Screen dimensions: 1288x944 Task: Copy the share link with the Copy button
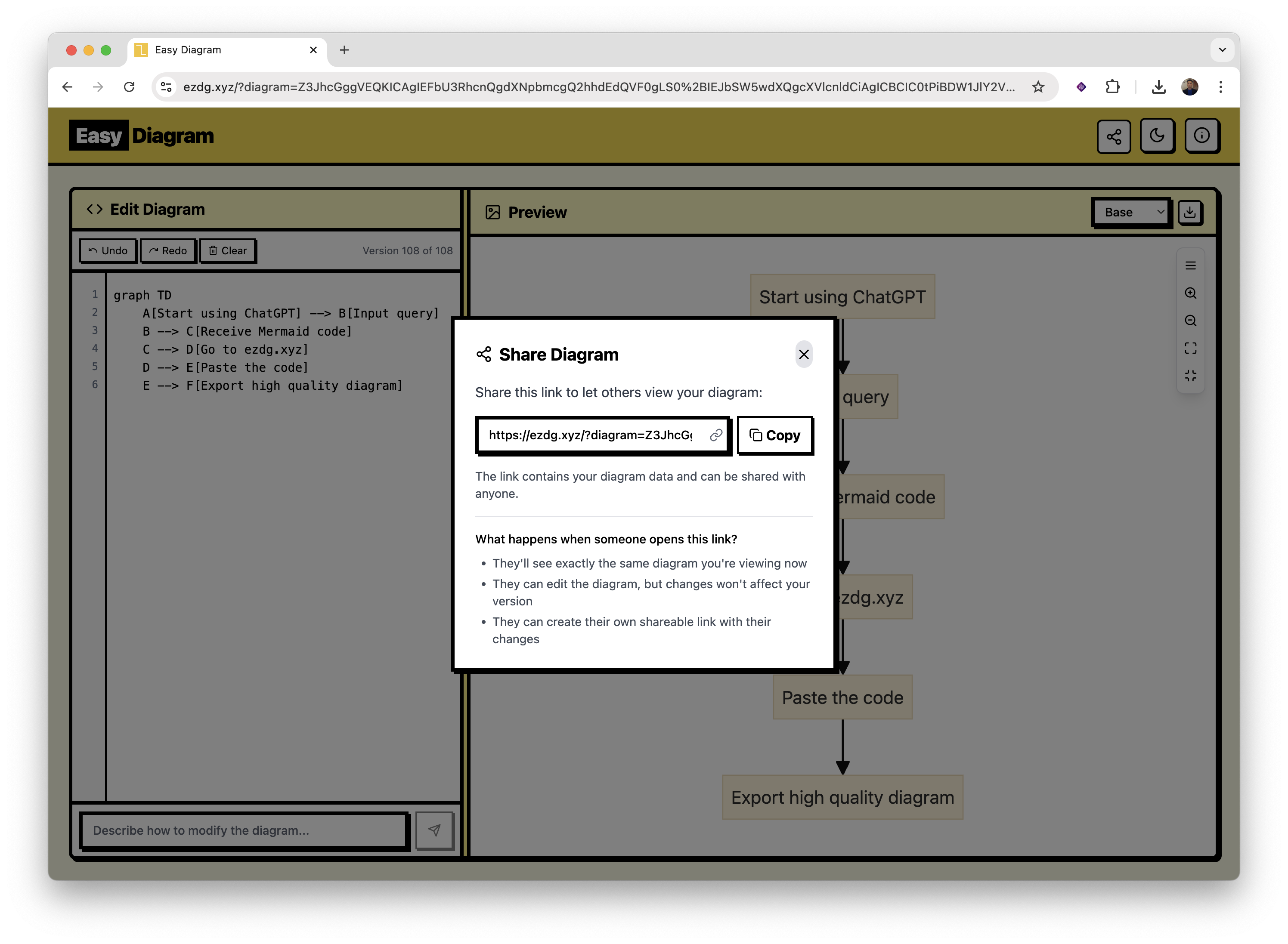coord(775,435)
